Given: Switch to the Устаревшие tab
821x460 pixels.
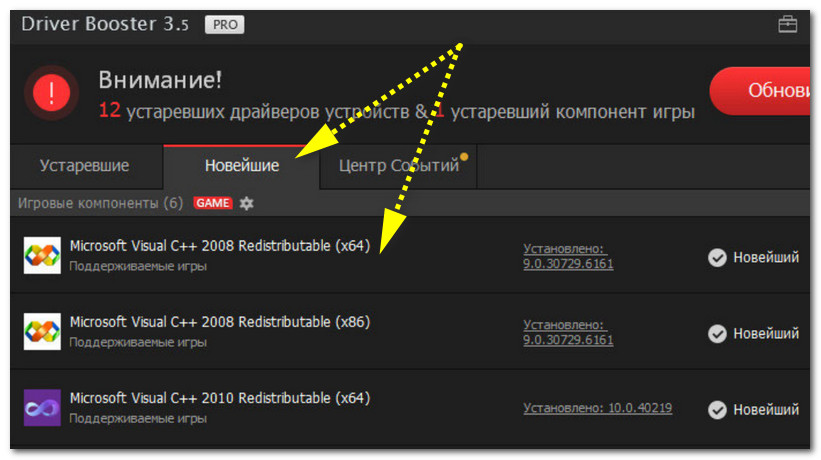Looking at the screenshot, I should click(x=84, y=166).
